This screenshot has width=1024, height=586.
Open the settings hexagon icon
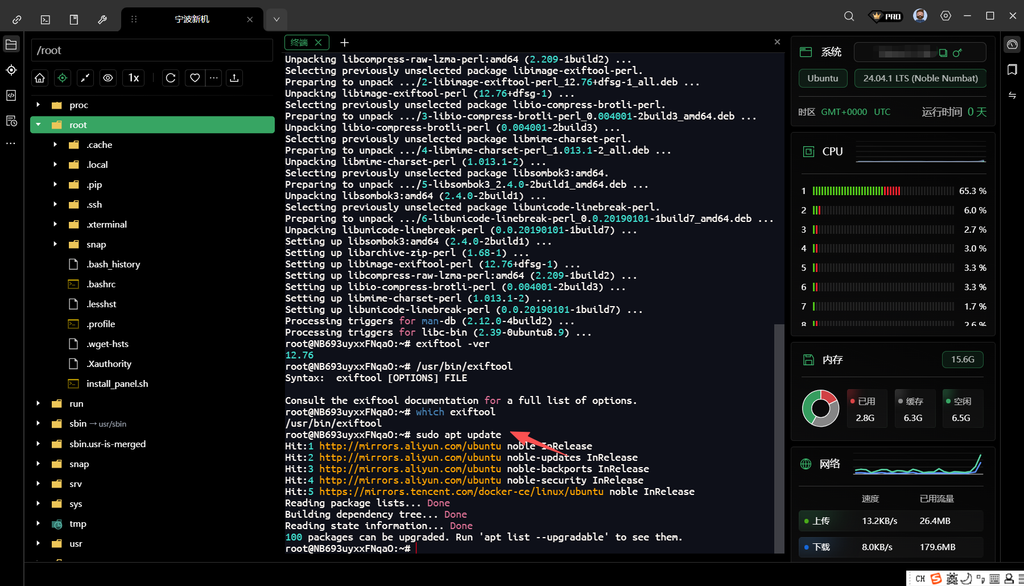click(x=946, y=16)
